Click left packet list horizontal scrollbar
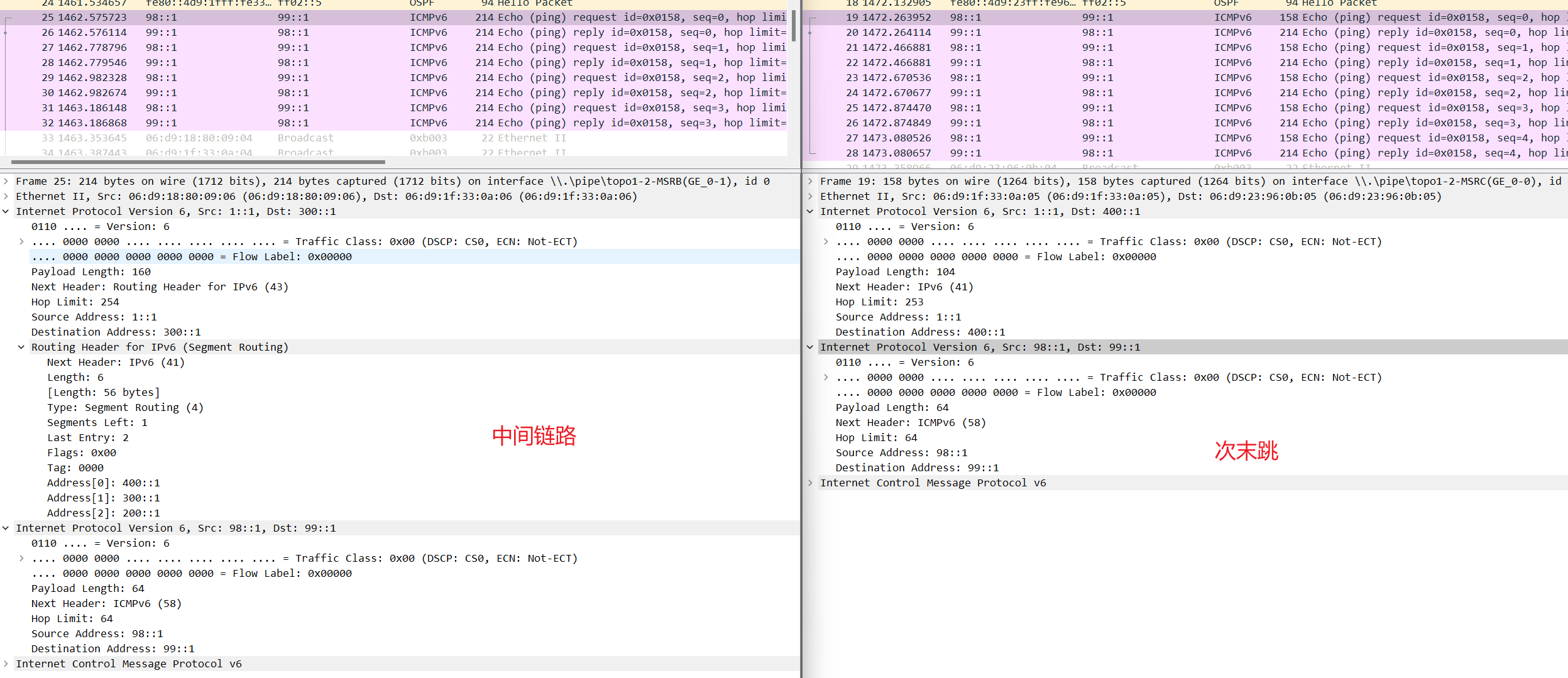This screenshot has width=1568, height=678. tap(198, 162)
